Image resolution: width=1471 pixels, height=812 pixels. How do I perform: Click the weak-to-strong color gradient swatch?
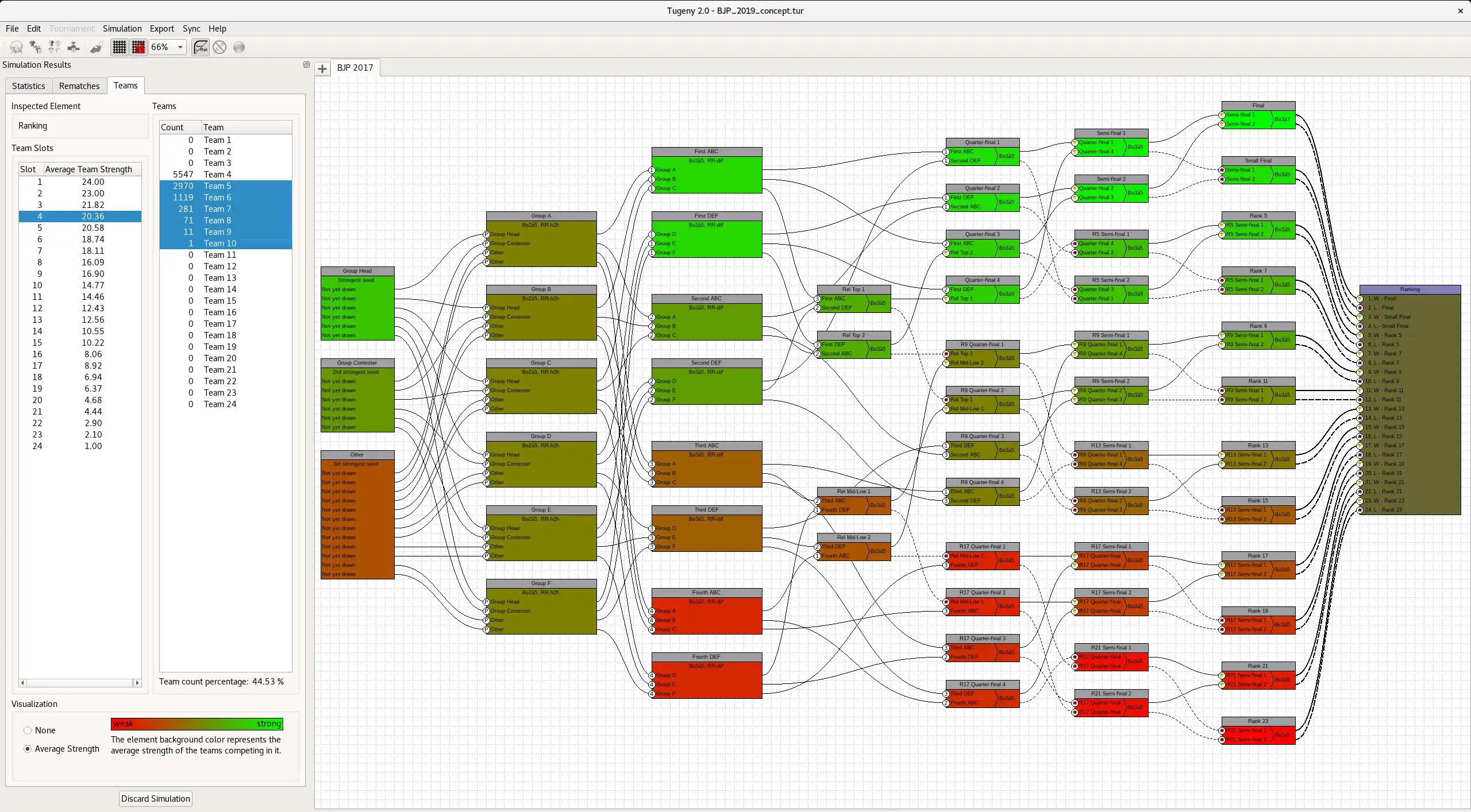coord(196,724)
